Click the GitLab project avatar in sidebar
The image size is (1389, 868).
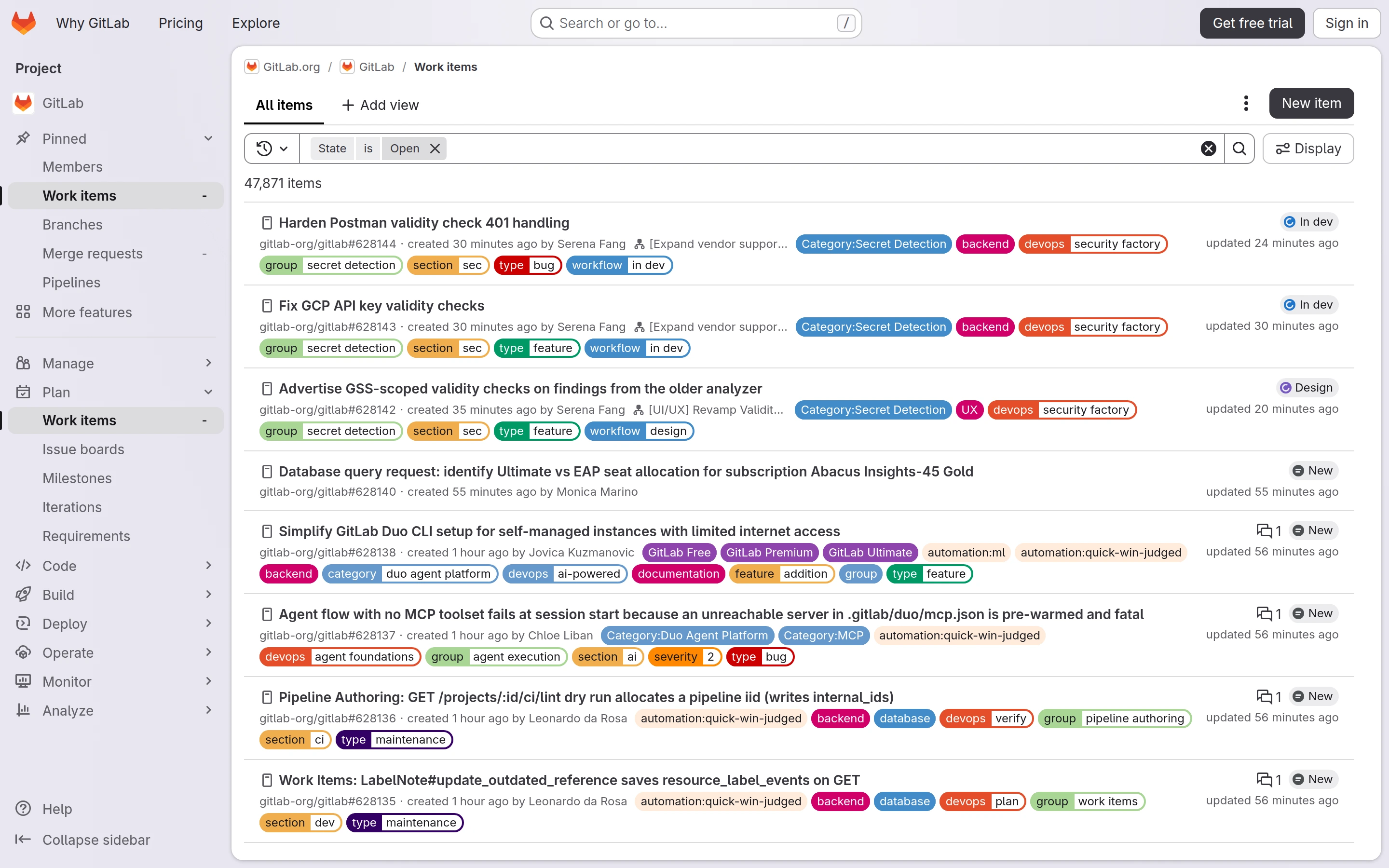point(24,103)
